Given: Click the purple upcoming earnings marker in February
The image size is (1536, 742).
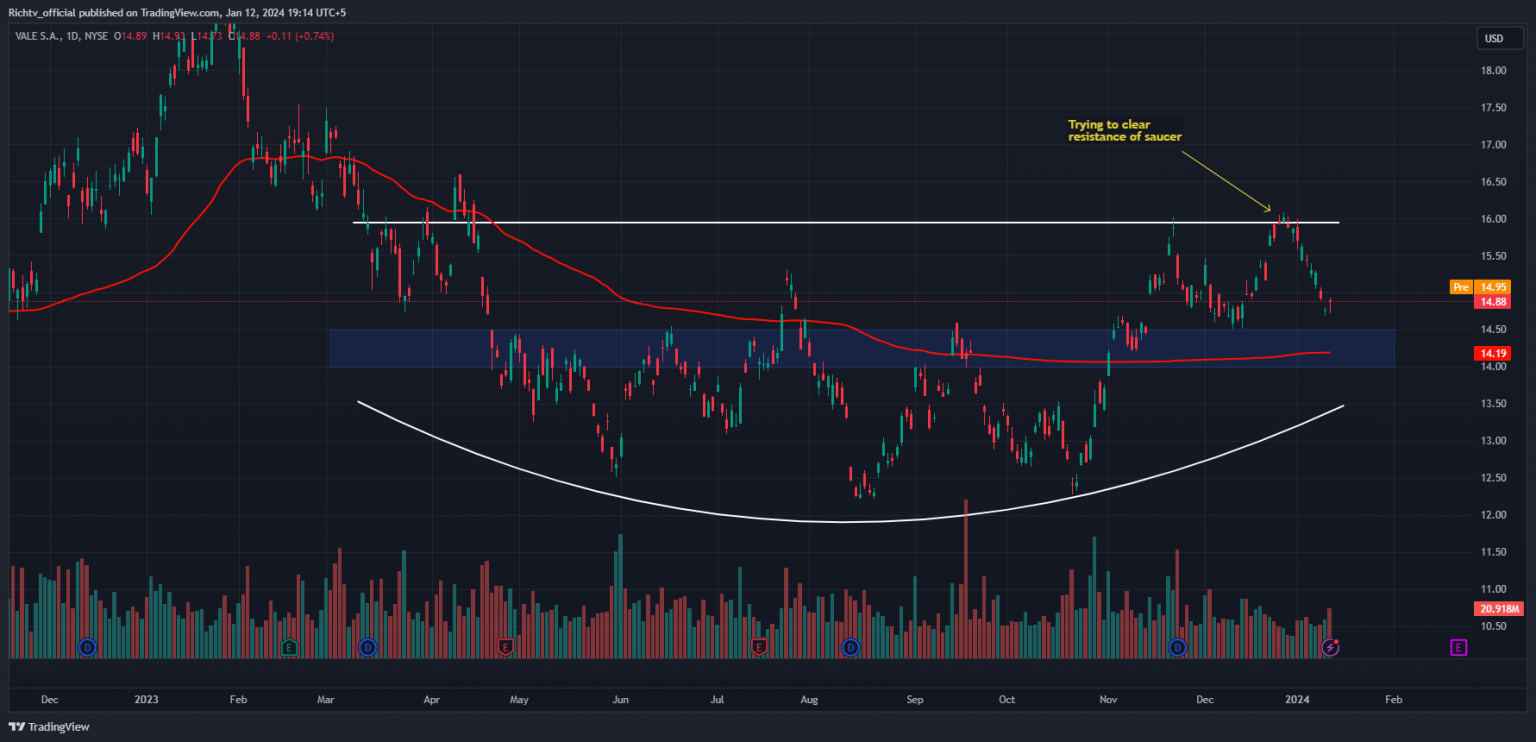Looking at the screenshot, I should pos(1458,647).
